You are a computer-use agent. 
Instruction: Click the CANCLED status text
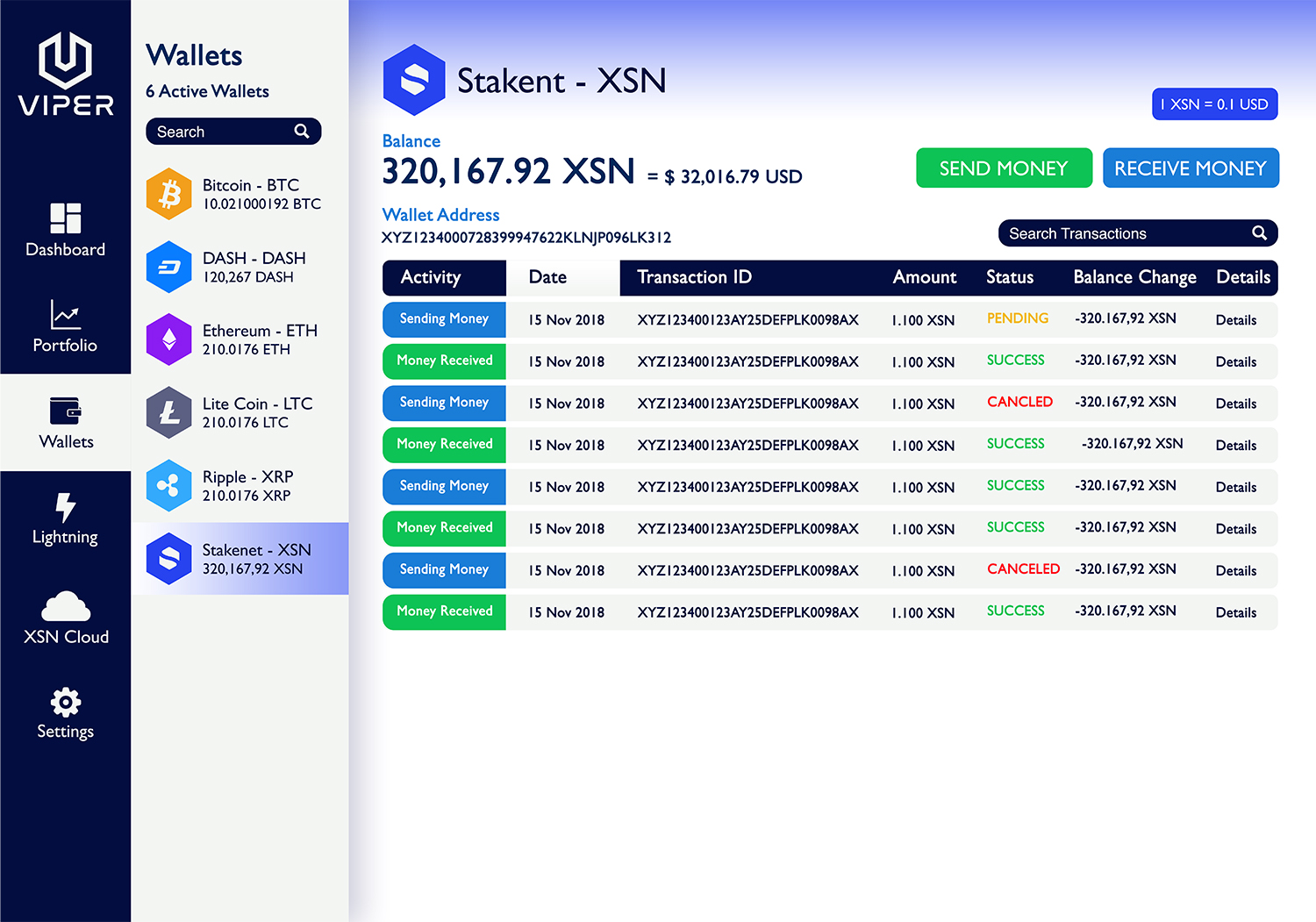1019,402
